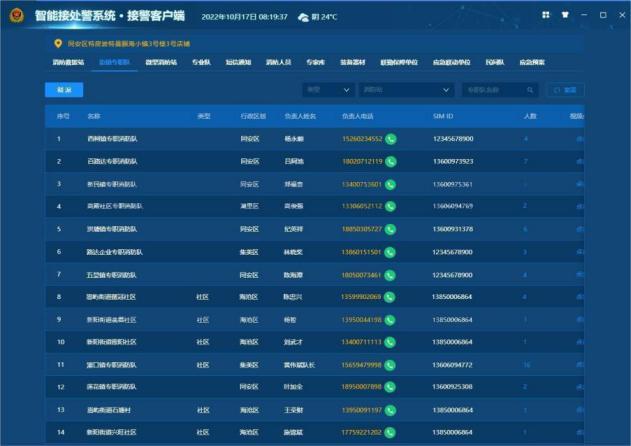Click the headcount value in row 1
Screen dimensions: 631x446
click(x=526, y=139)
